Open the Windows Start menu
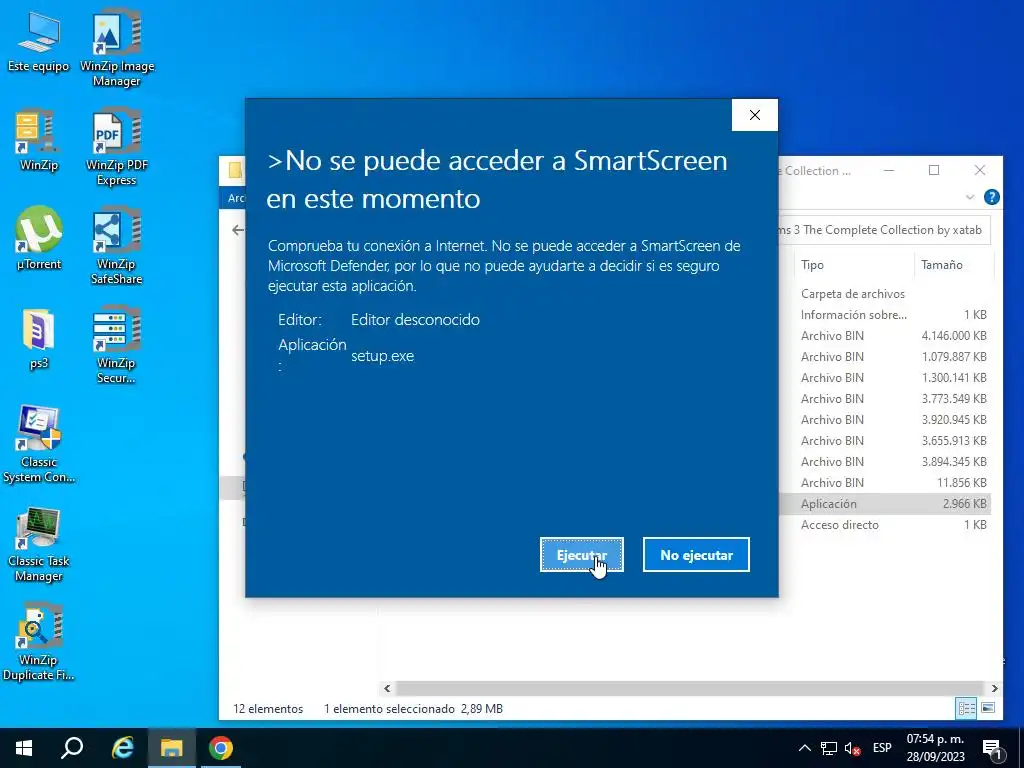Image resolution: width=1024 pixels, height=768 pixels. 24,748
